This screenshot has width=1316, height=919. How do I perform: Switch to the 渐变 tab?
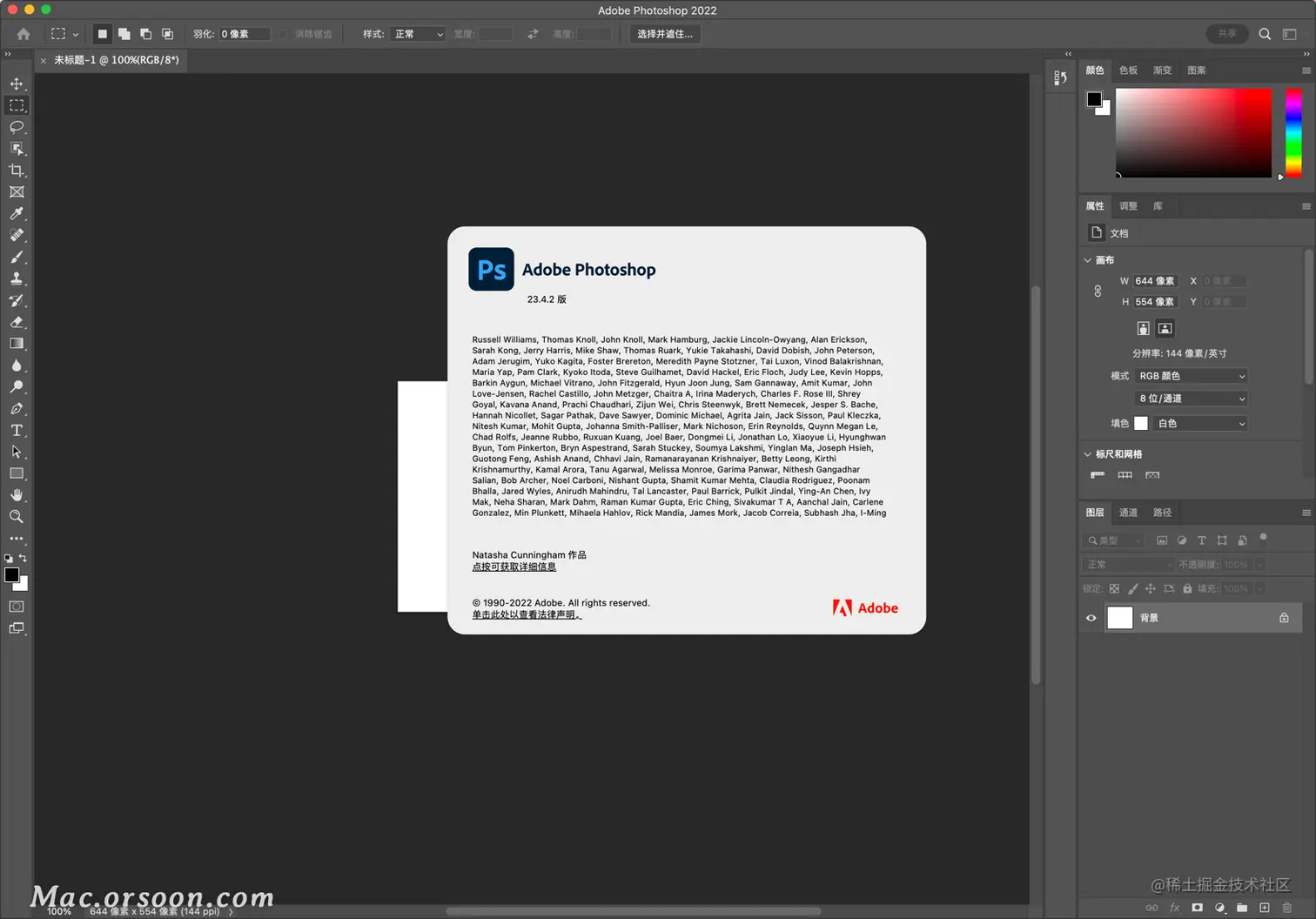pyautogui.click(x=1162, y=70)
